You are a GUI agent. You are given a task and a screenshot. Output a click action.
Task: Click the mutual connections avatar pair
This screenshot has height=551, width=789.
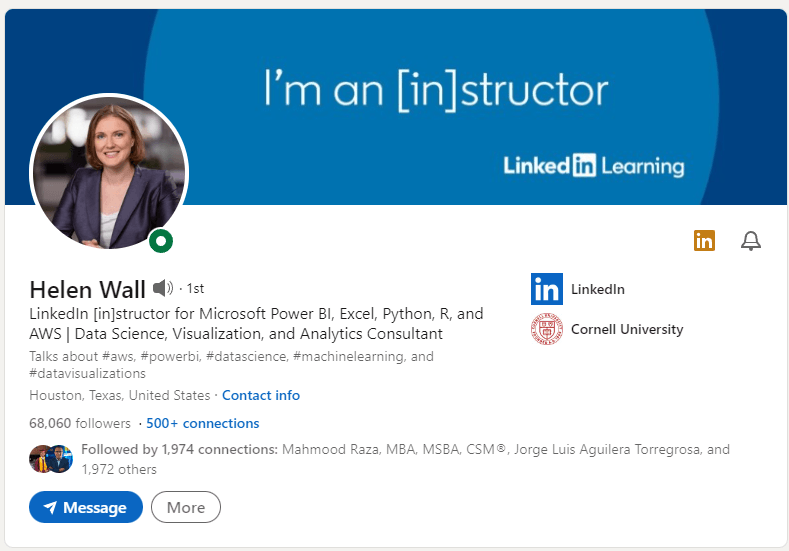click(51, 459)
